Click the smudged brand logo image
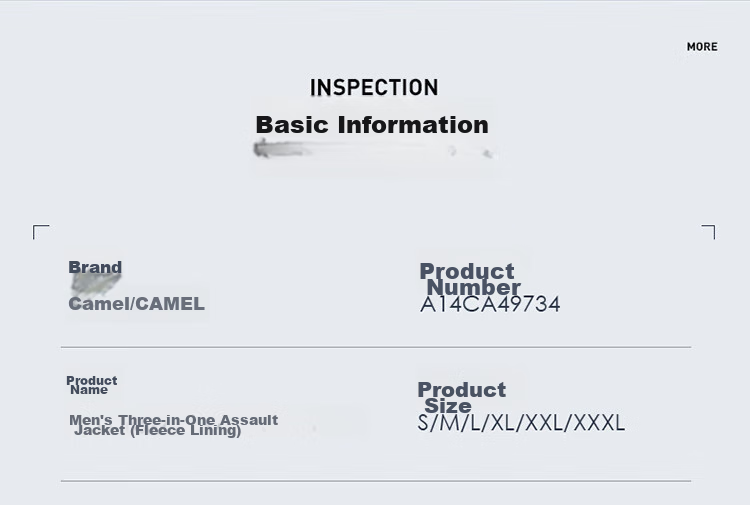Screen dimensions: 750x505 pyautogui.click(x=96, y=284)
